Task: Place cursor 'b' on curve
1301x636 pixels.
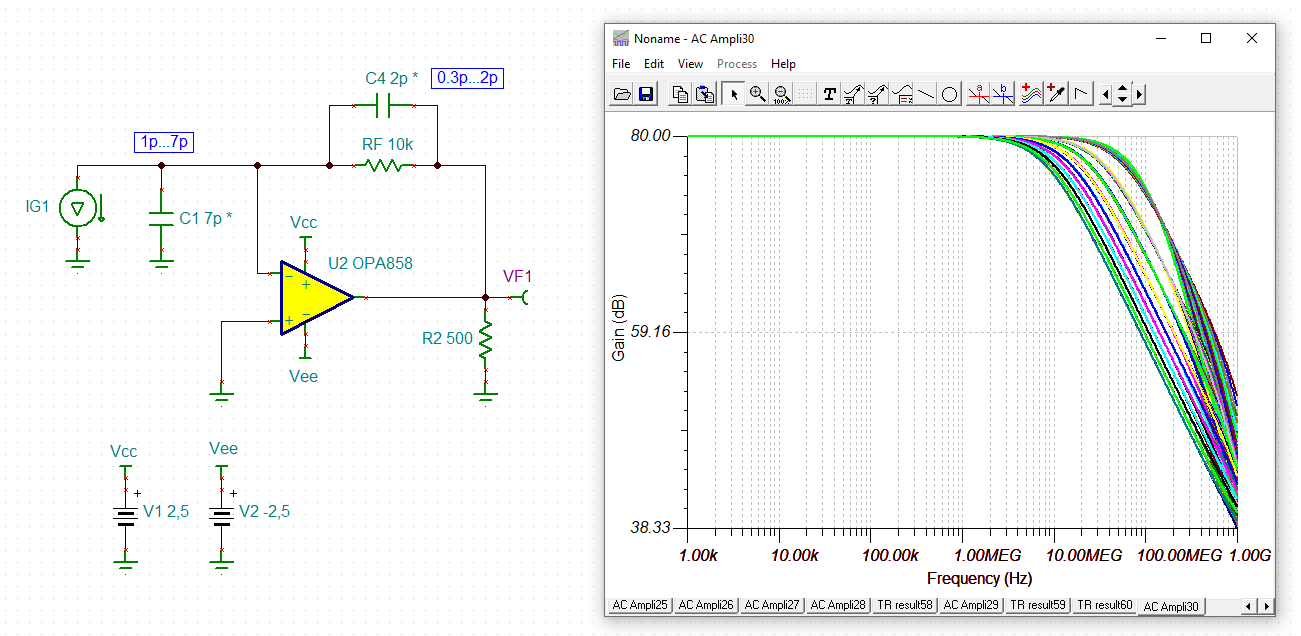Action: pyautogui.click(x=1003, y=94)
